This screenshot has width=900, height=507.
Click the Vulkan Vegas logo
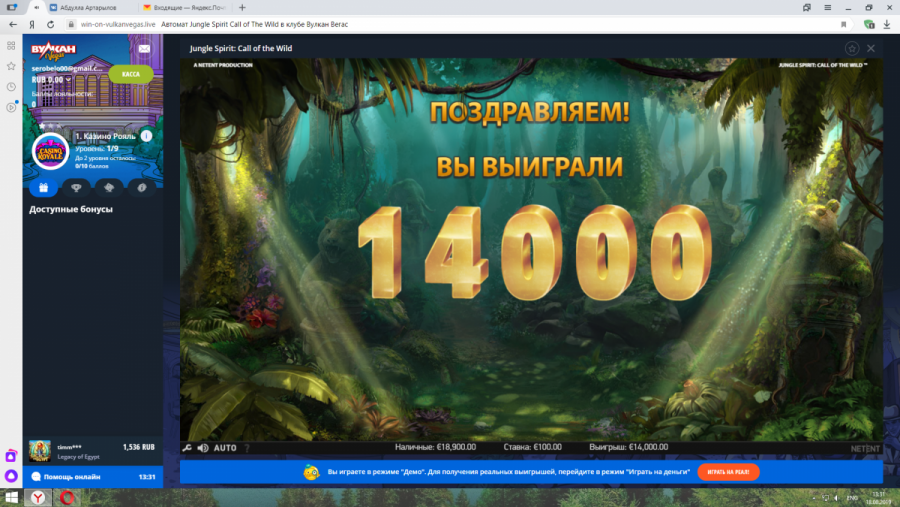tap(53, 51)
